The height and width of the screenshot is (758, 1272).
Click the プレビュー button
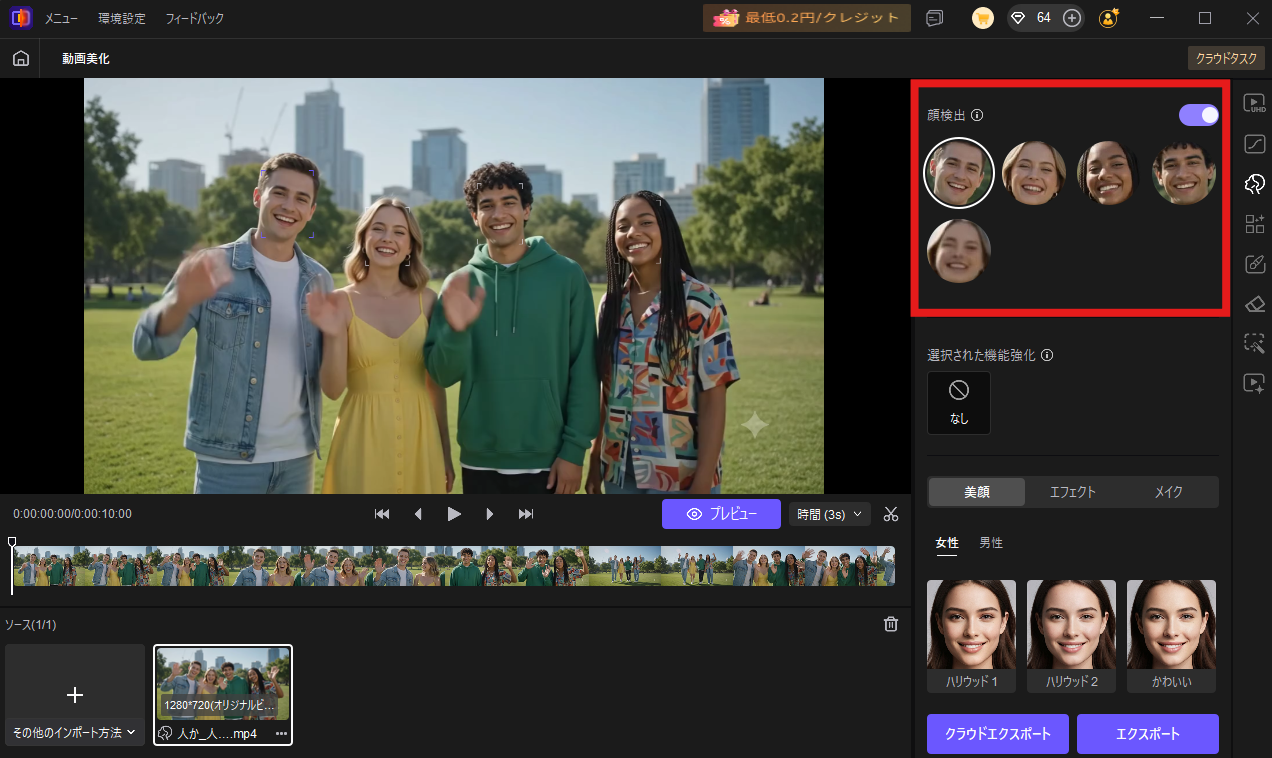pos(721,514)
